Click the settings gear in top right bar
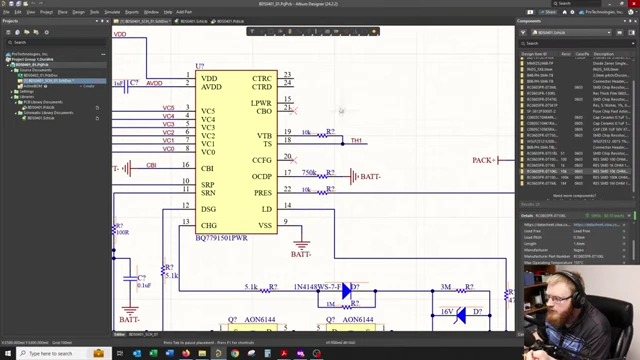Screen dimensions: 640x360 click(572, 12)
